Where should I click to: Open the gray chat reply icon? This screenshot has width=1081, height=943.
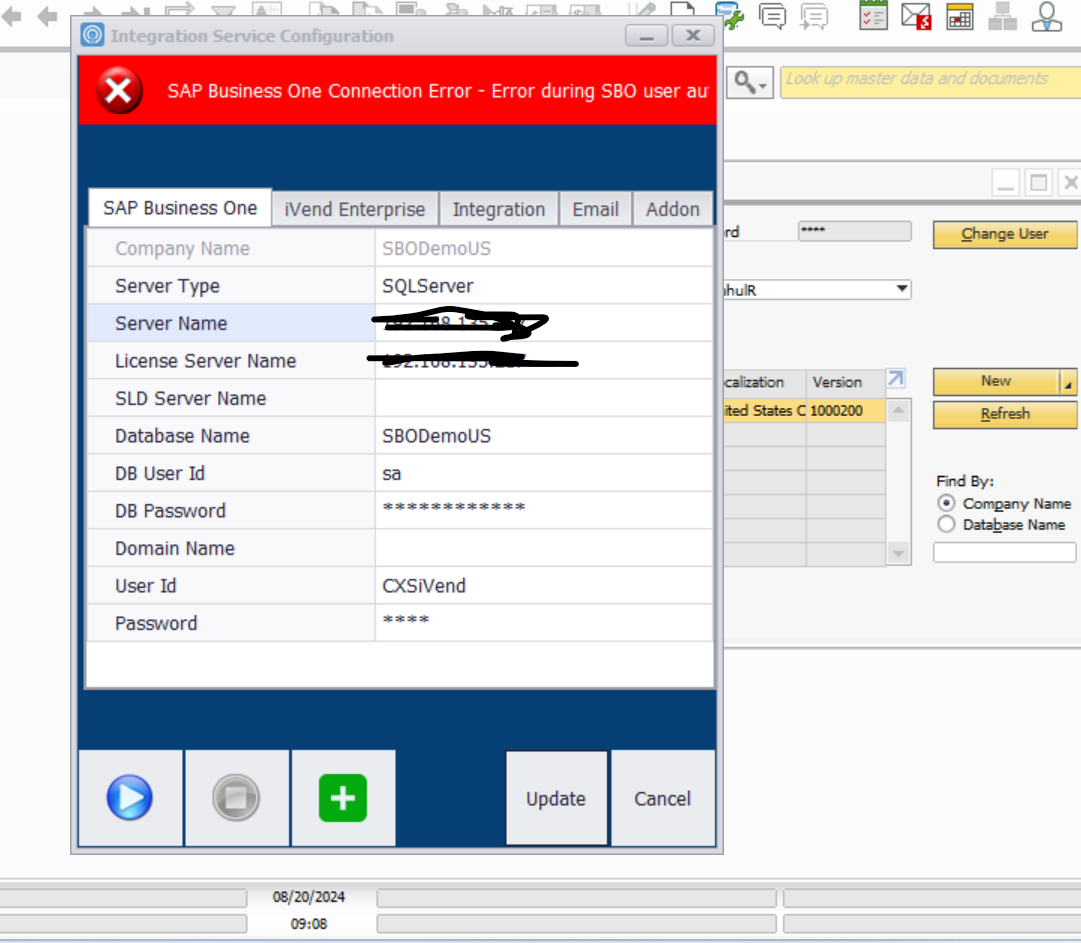click(x=814, y=15)
